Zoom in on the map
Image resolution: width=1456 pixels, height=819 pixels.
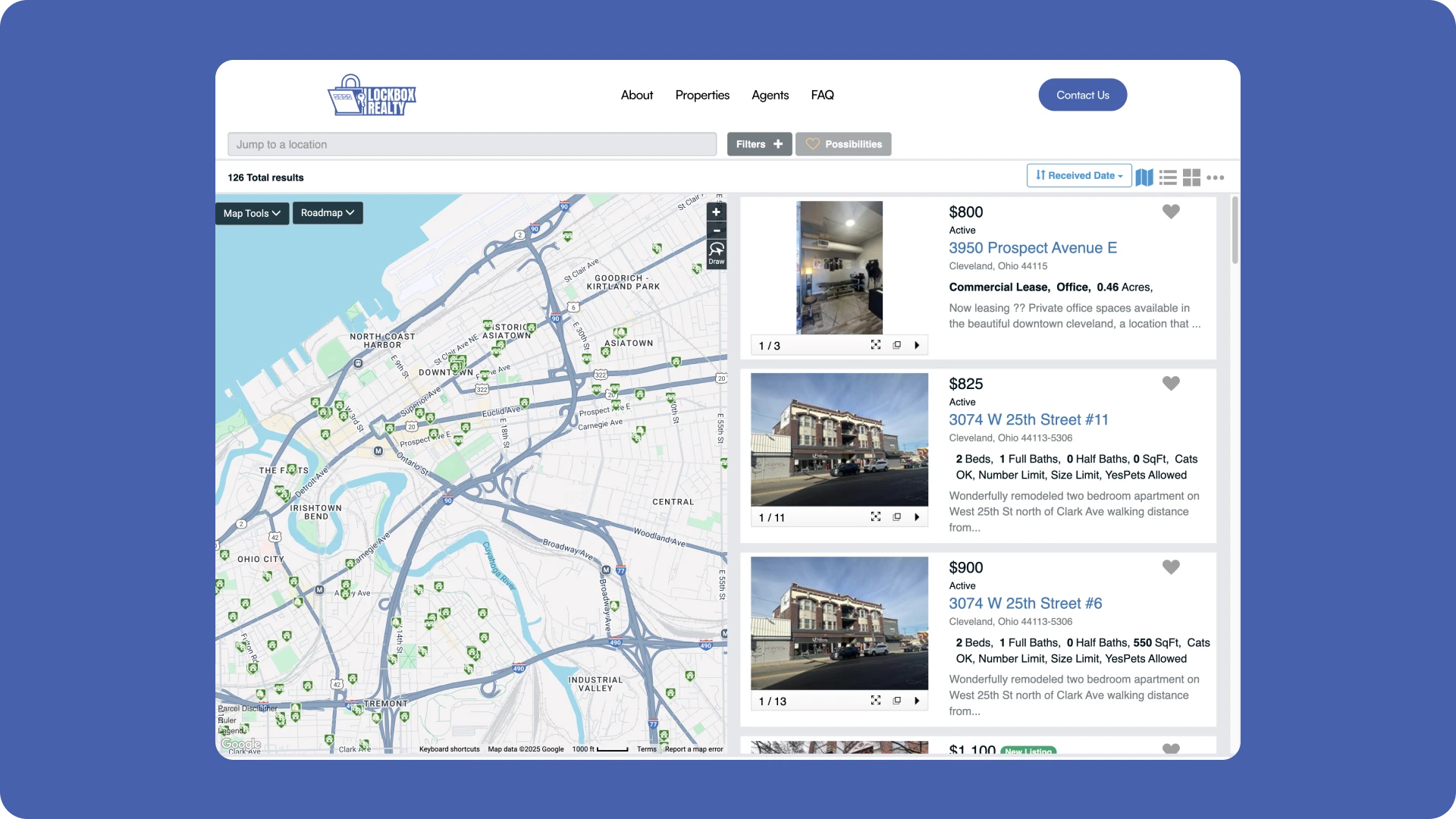pyautogui.click(x=716, y=212)
